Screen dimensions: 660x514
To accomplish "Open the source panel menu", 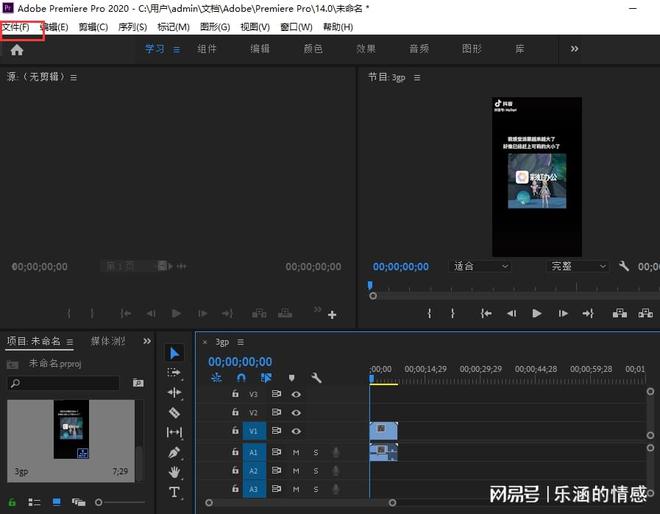I will point(74,78).
